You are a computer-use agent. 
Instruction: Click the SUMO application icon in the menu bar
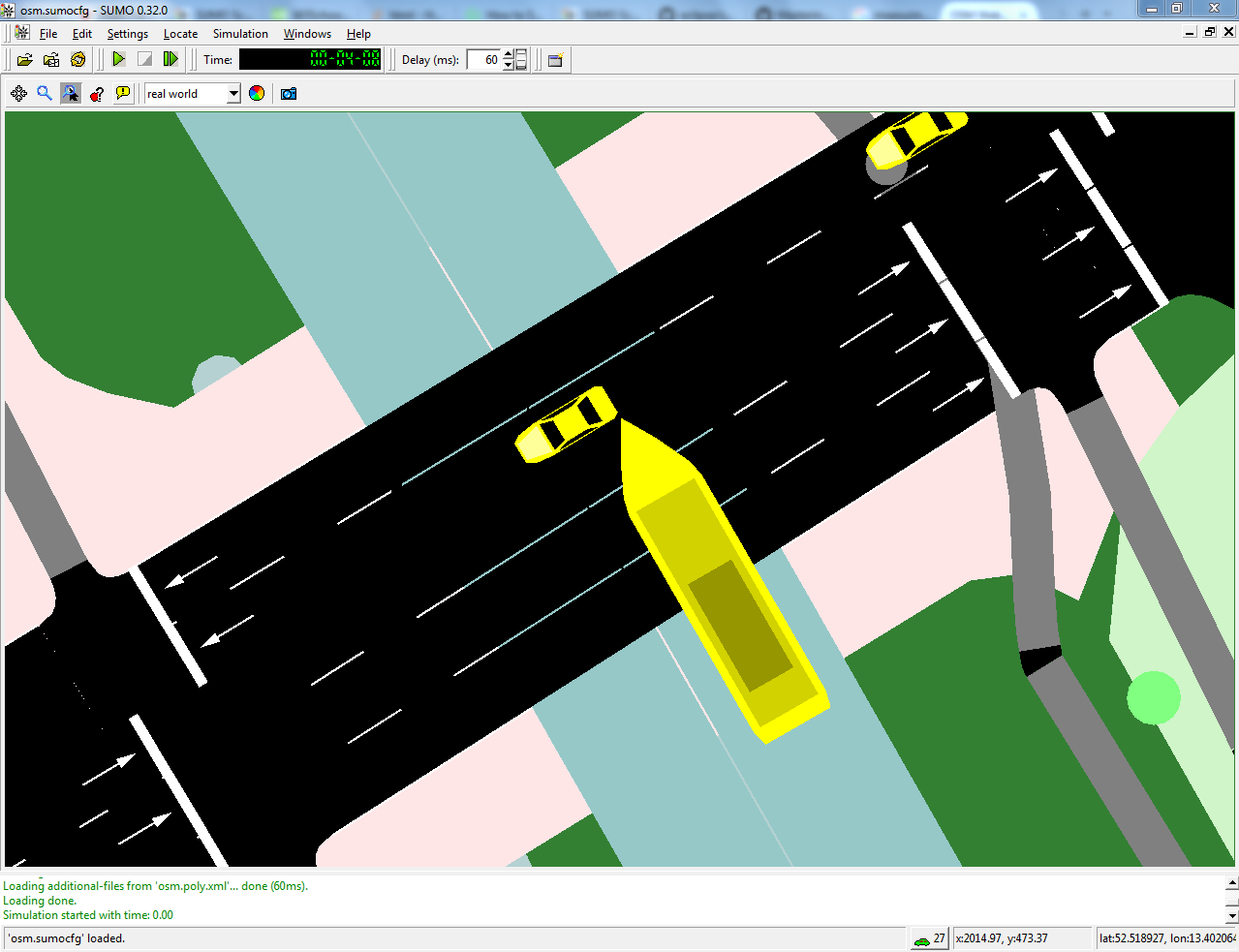(x=22, y=33)
